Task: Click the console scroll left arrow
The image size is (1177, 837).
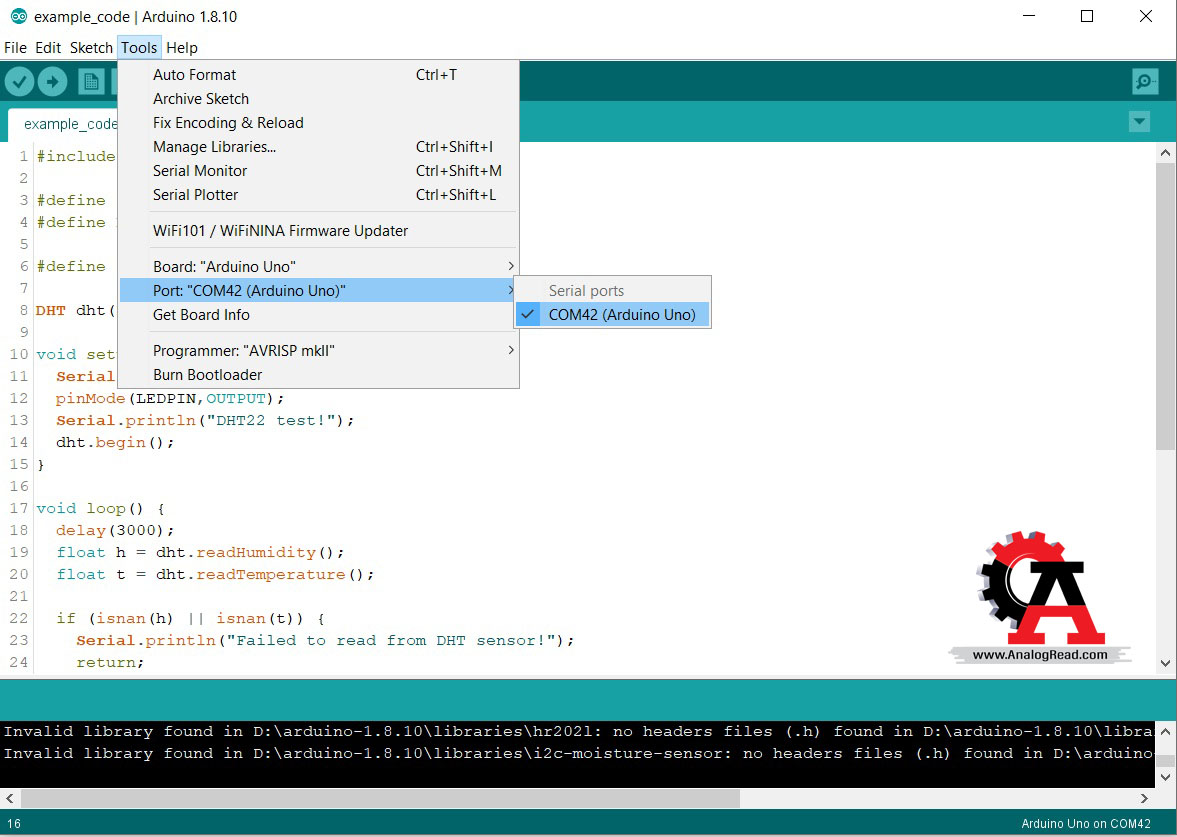Action: click(x=10, y=798)
